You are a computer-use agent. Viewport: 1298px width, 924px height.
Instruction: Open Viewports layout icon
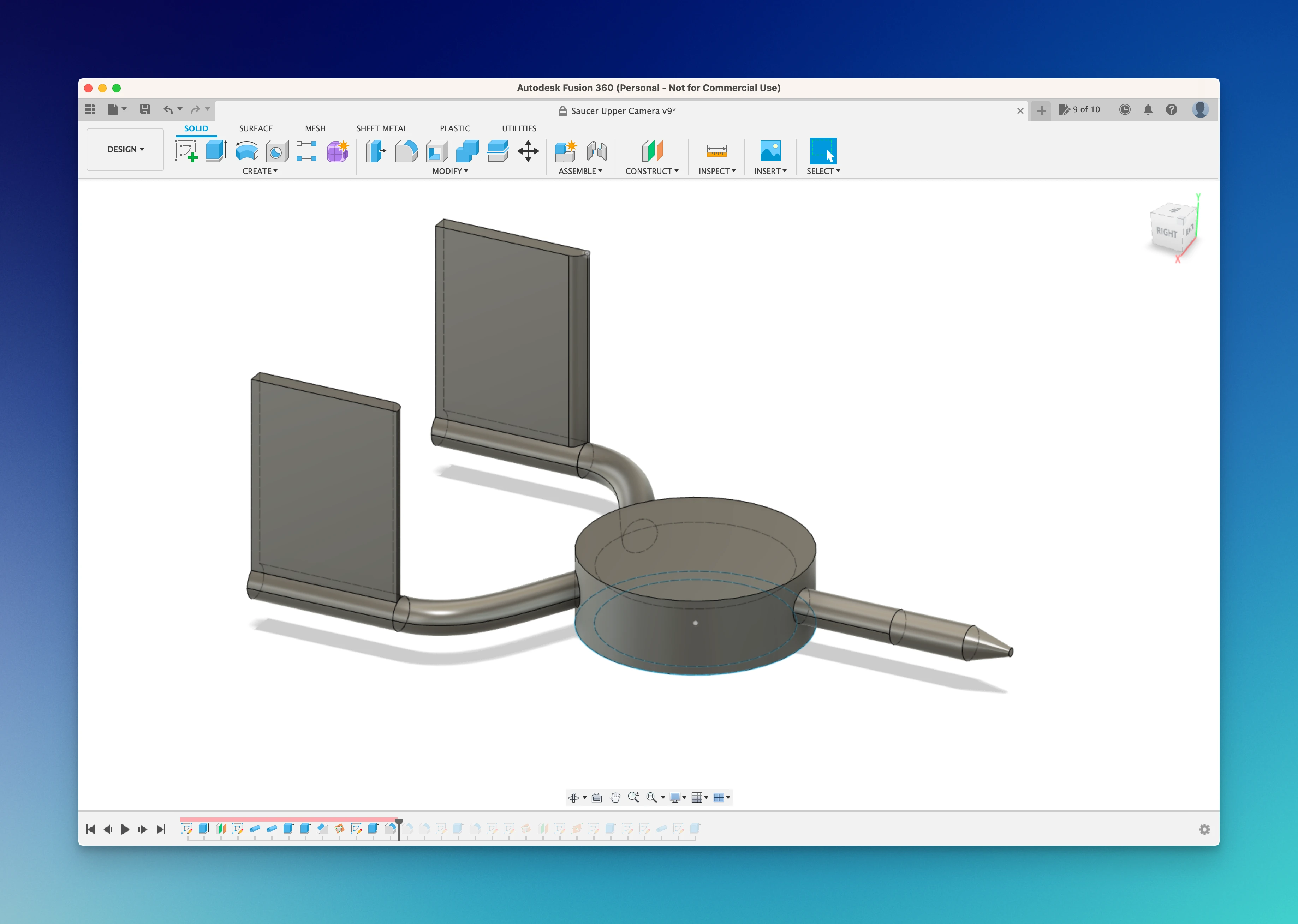click(x=718, y=797)
